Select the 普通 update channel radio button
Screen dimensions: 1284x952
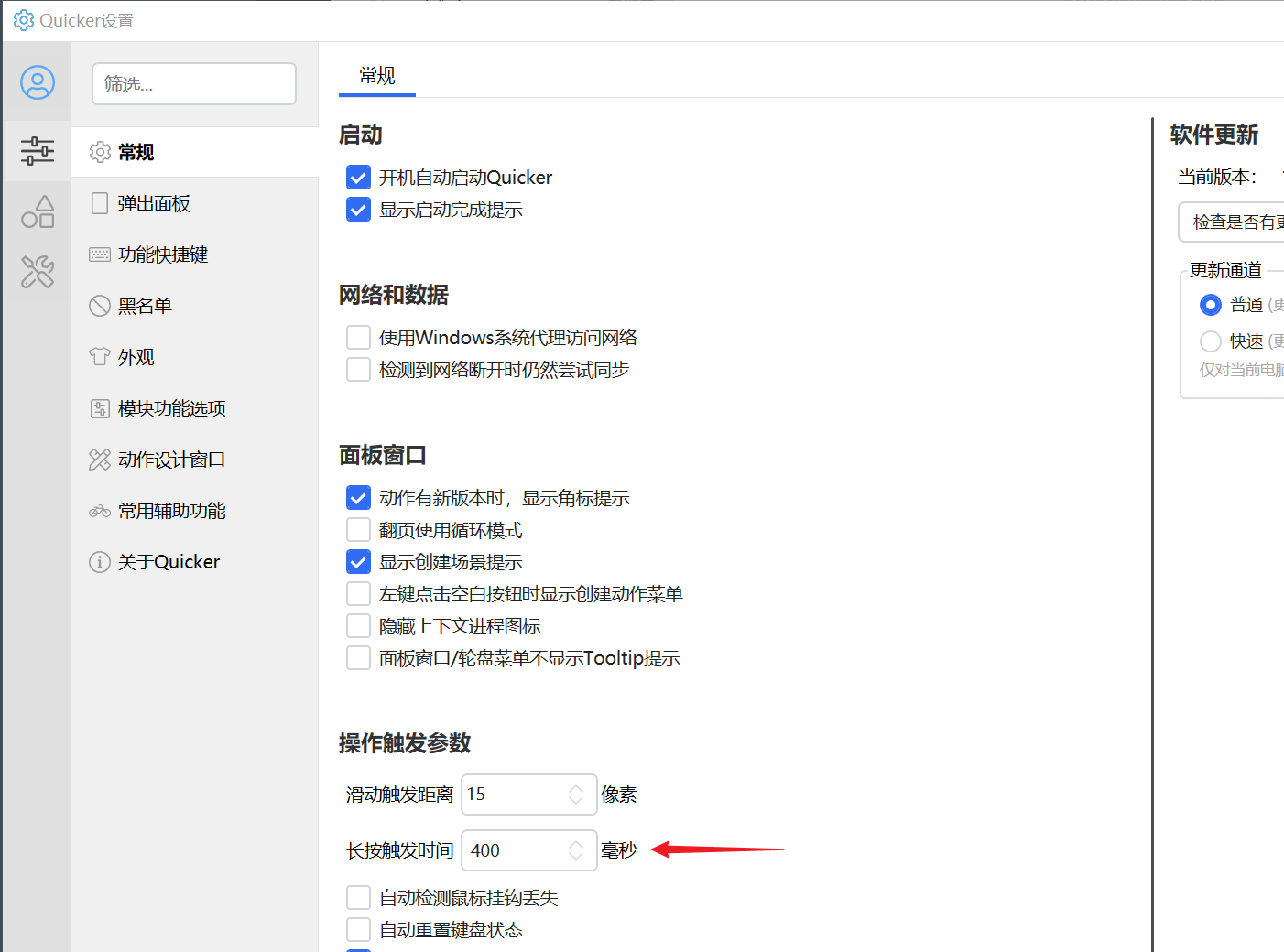[x=1211, y=305]
